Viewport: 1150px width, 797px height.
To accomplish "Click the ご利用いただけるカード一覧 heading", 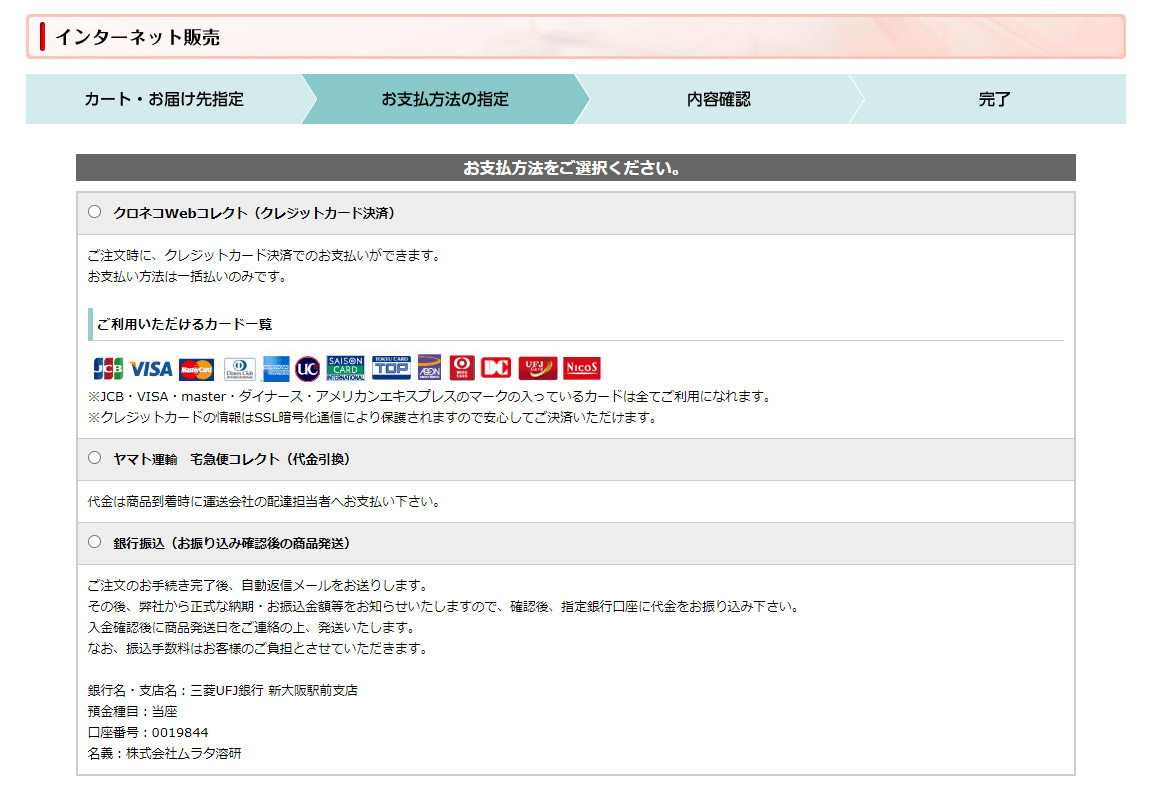I will click(x=184, y=324).
